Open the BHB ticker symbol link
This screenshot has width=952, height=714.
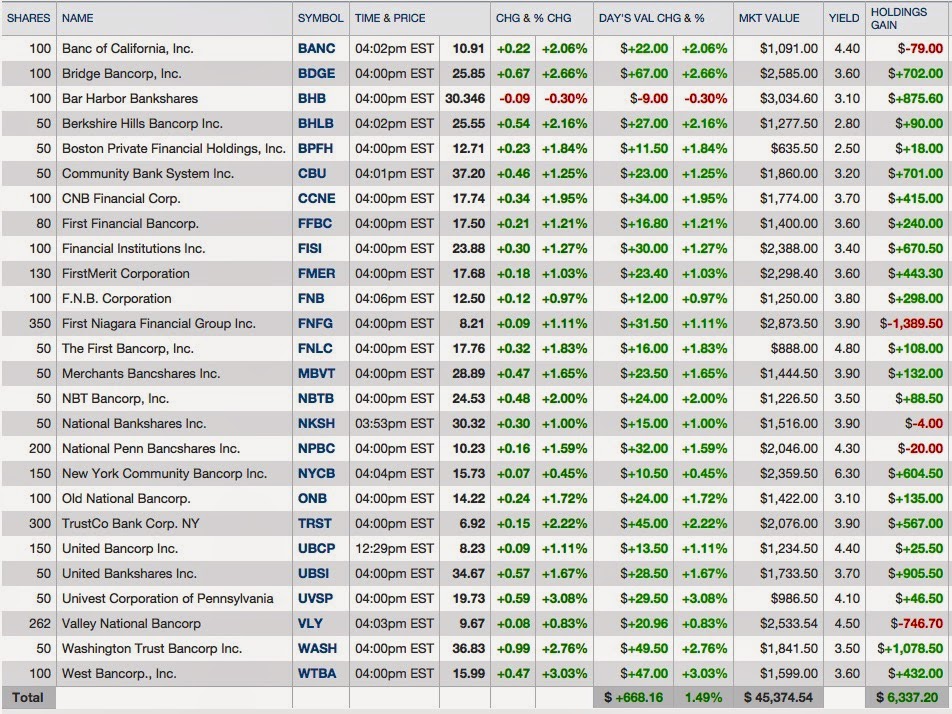pyautogui.click(x=311, y=98)
